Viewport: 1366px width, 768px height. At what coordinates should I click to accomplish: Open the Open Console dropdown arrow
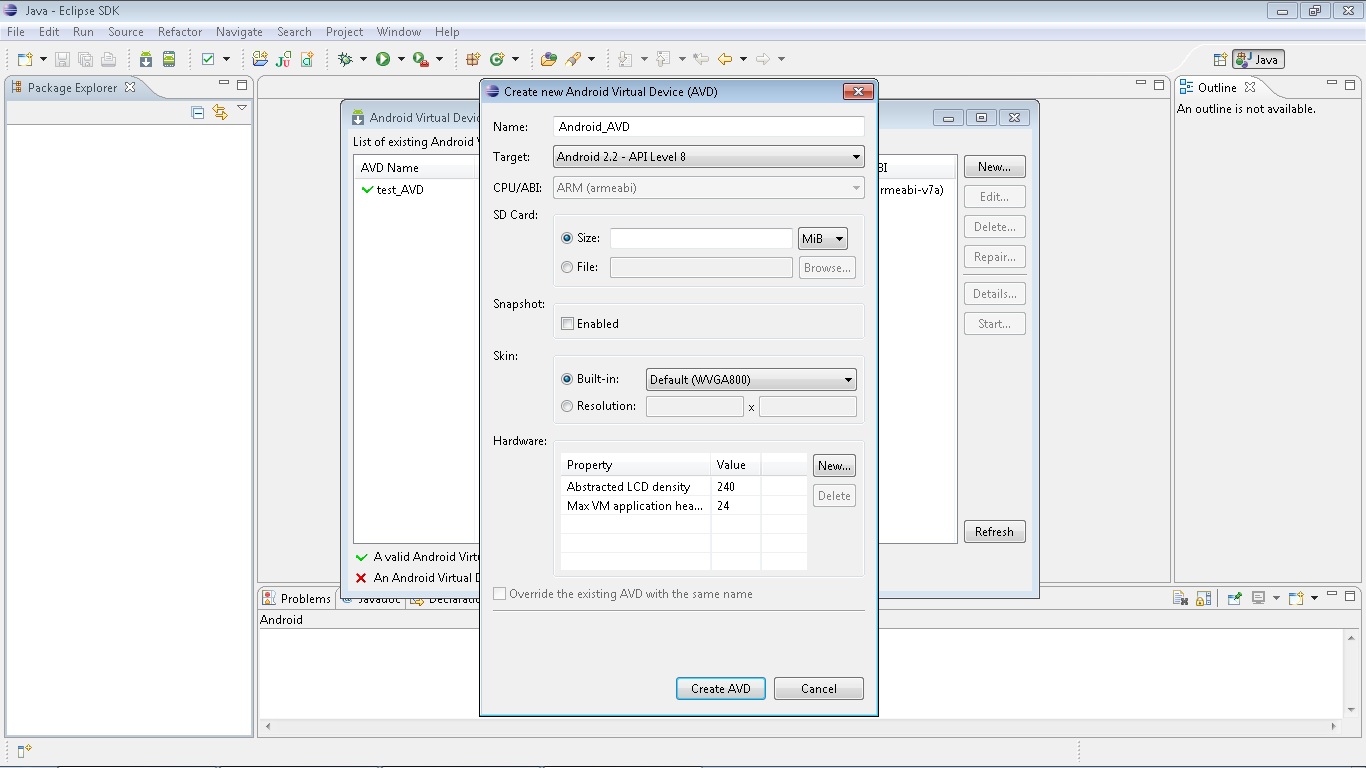pyautogui.click(x=1314, y=598)
